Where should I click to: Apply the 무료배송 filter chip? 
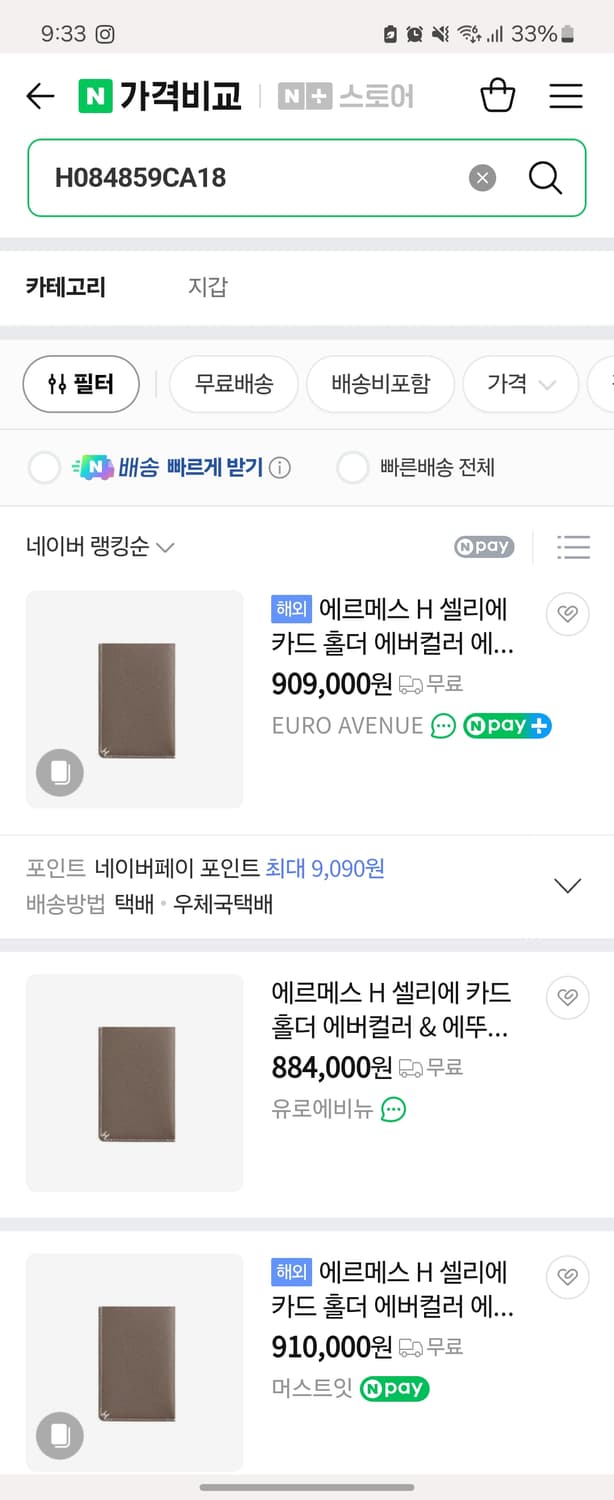[x=233, y=384]
